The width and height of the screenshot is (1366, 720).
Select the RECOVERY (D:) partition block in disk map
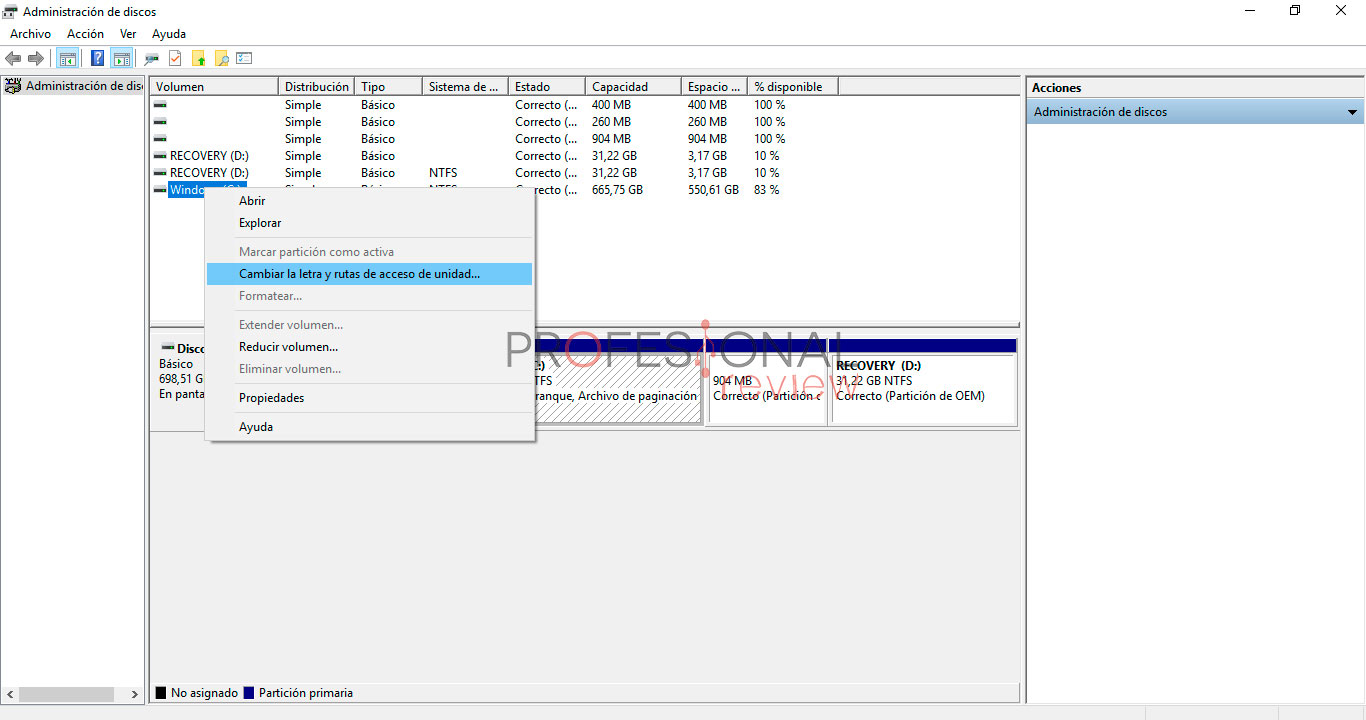pos(923,382)
